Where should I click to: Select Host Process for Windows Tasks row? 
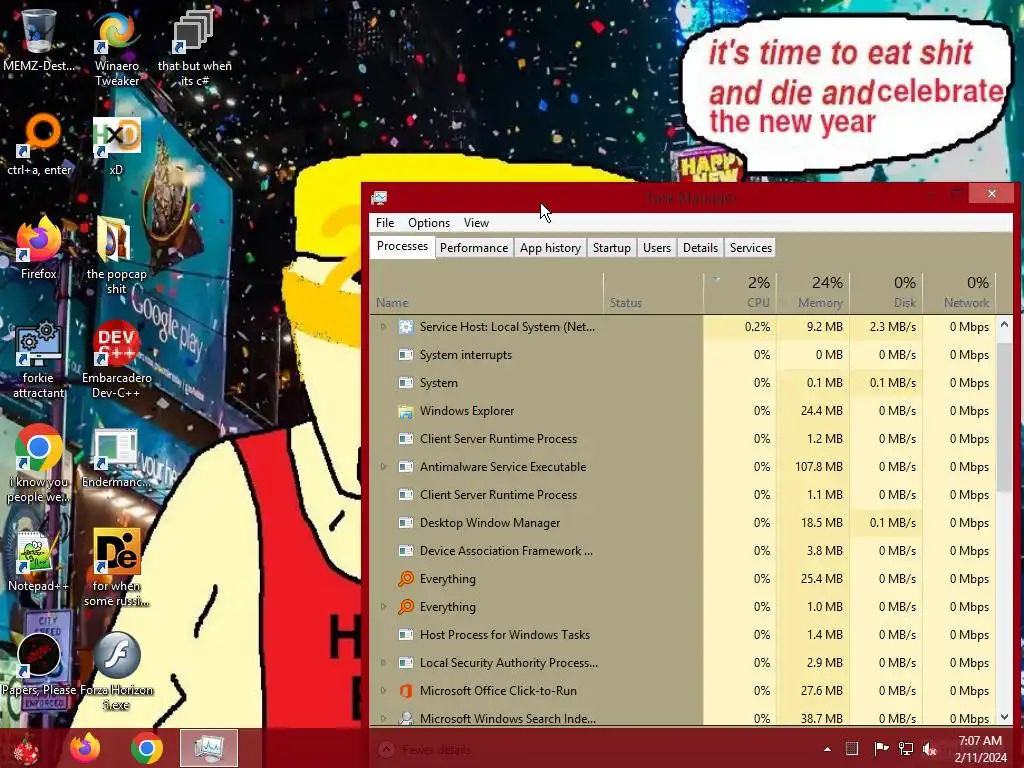682,635
